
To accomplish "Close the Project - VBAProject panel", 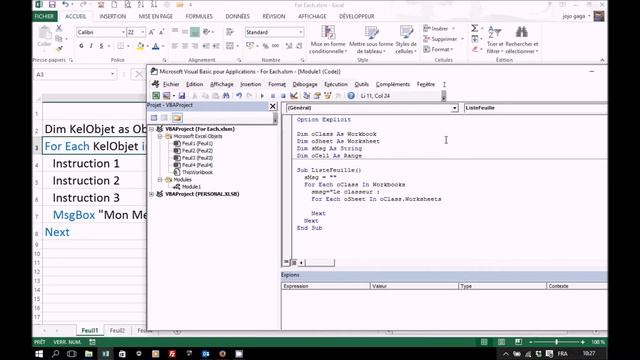I will (x=273, y=106).
